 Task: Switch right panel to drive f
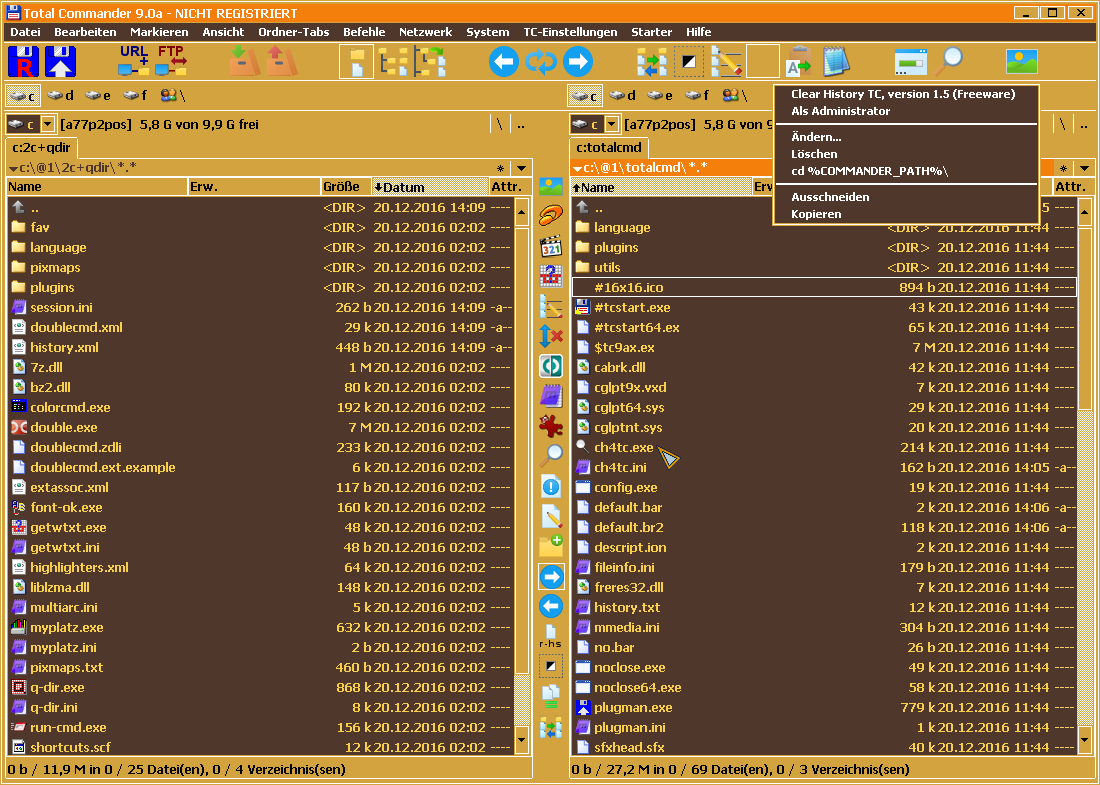(x=697, y=95)
